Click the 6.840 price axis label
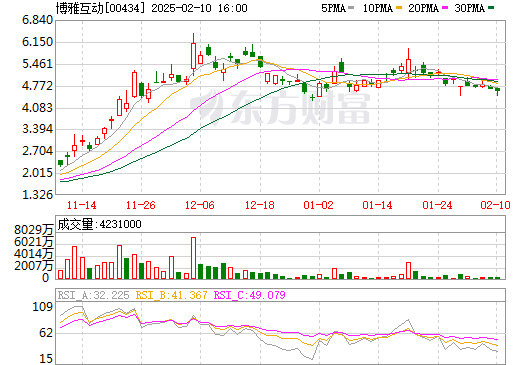 tap(38, 20)
